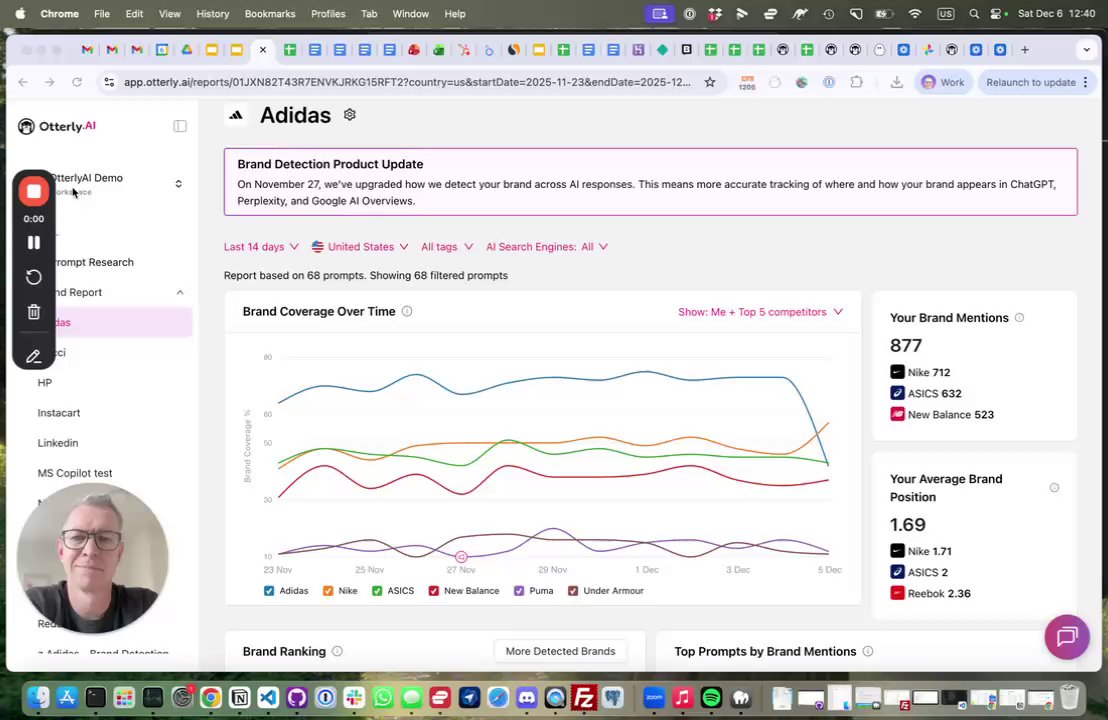The width and height of the screenshot is (1108, 720).
Task: Open HP brand report in sidebar
Action: [45, 382]
